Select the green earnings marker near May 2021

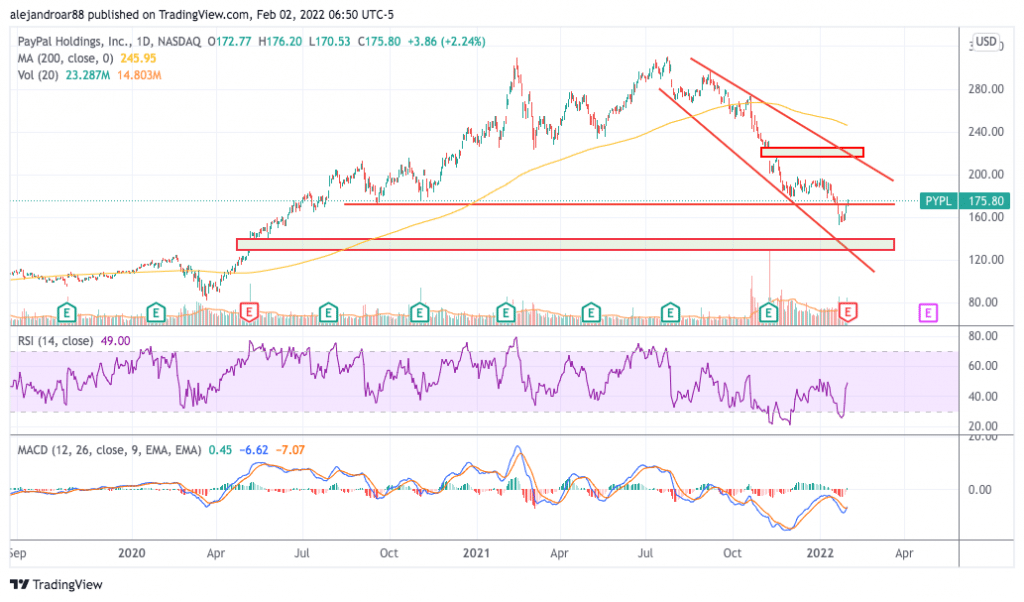(590, 313)
